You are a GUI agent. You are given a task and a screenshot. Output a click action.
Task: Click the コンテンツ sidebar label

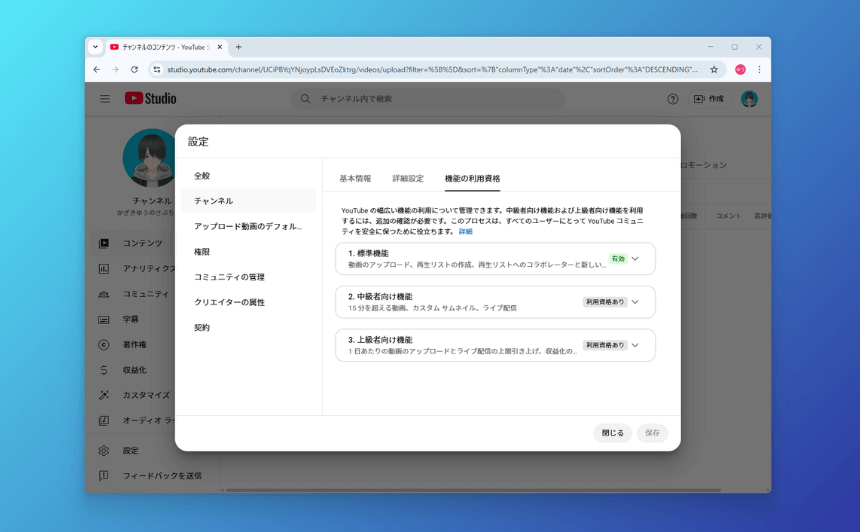(143, 243)
